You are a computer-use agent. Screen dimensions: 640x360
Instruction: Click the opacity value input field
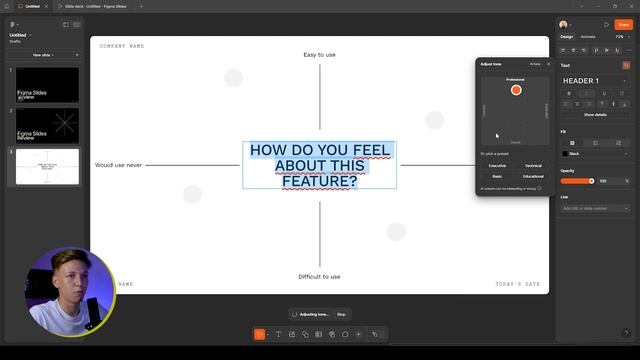pos(613,181)
